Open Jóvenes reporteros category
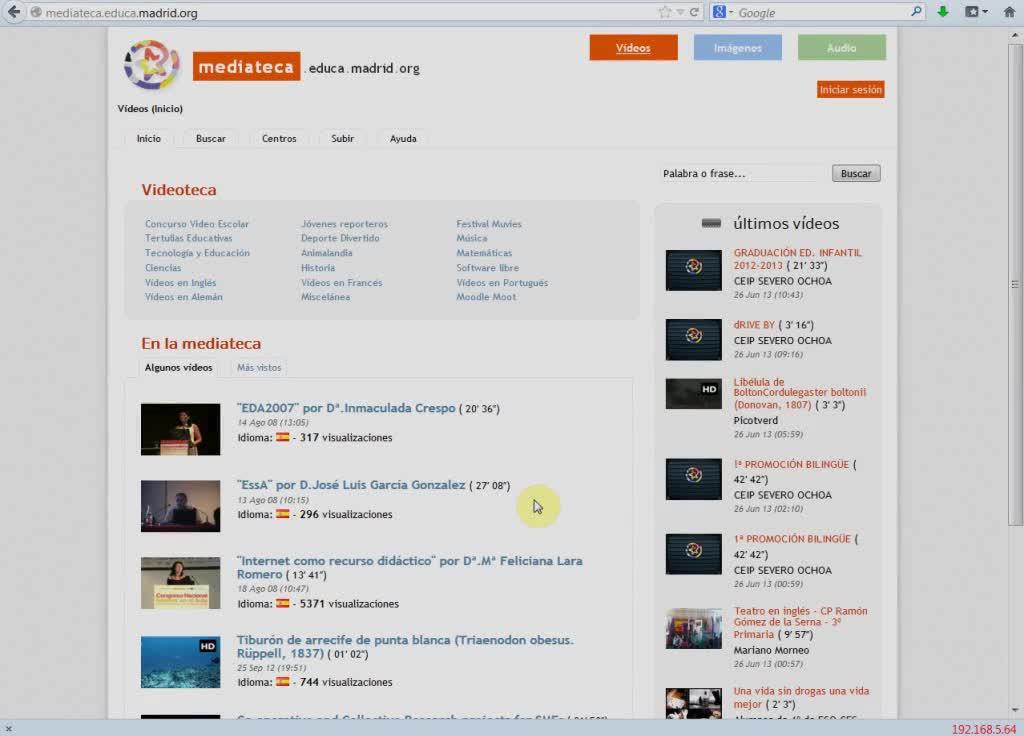Image resolution: width=1024 pixels, height=736 pixels. coord(344,224)
